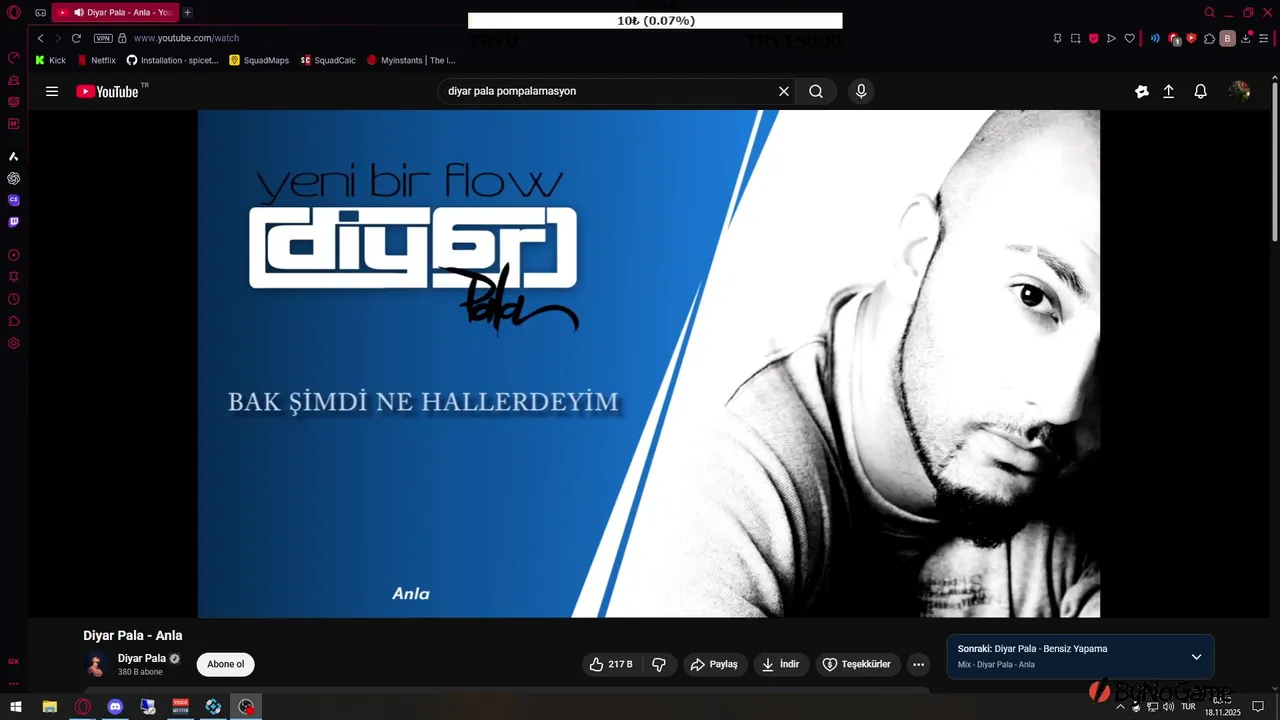Open Twitch in the Opera sidebar

(14, 222)
